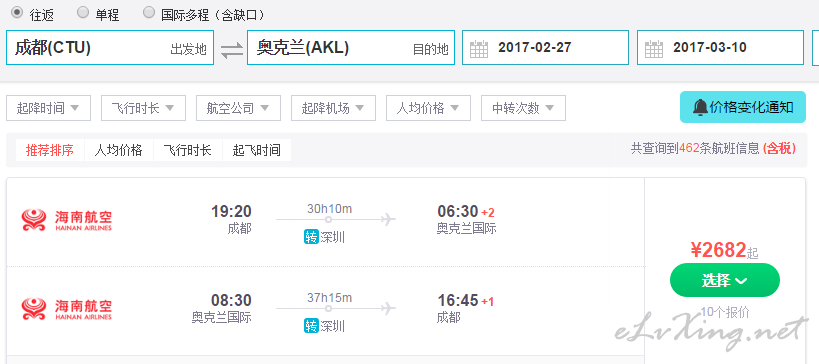Image resolution: width=819 pixels, height=364 pixels.
Task: Click the bell icon for price alerts
Action: point(699,108)
